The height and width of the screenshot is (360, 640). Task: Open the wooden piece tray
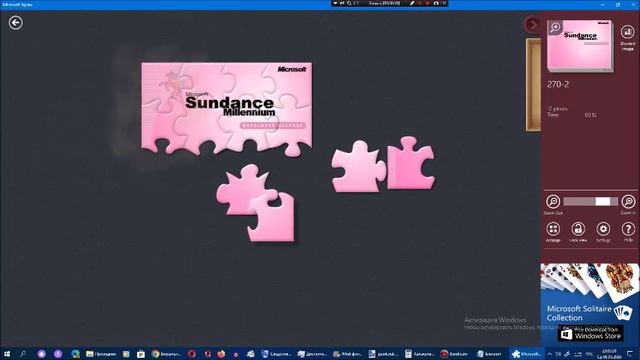pos(533,85)
